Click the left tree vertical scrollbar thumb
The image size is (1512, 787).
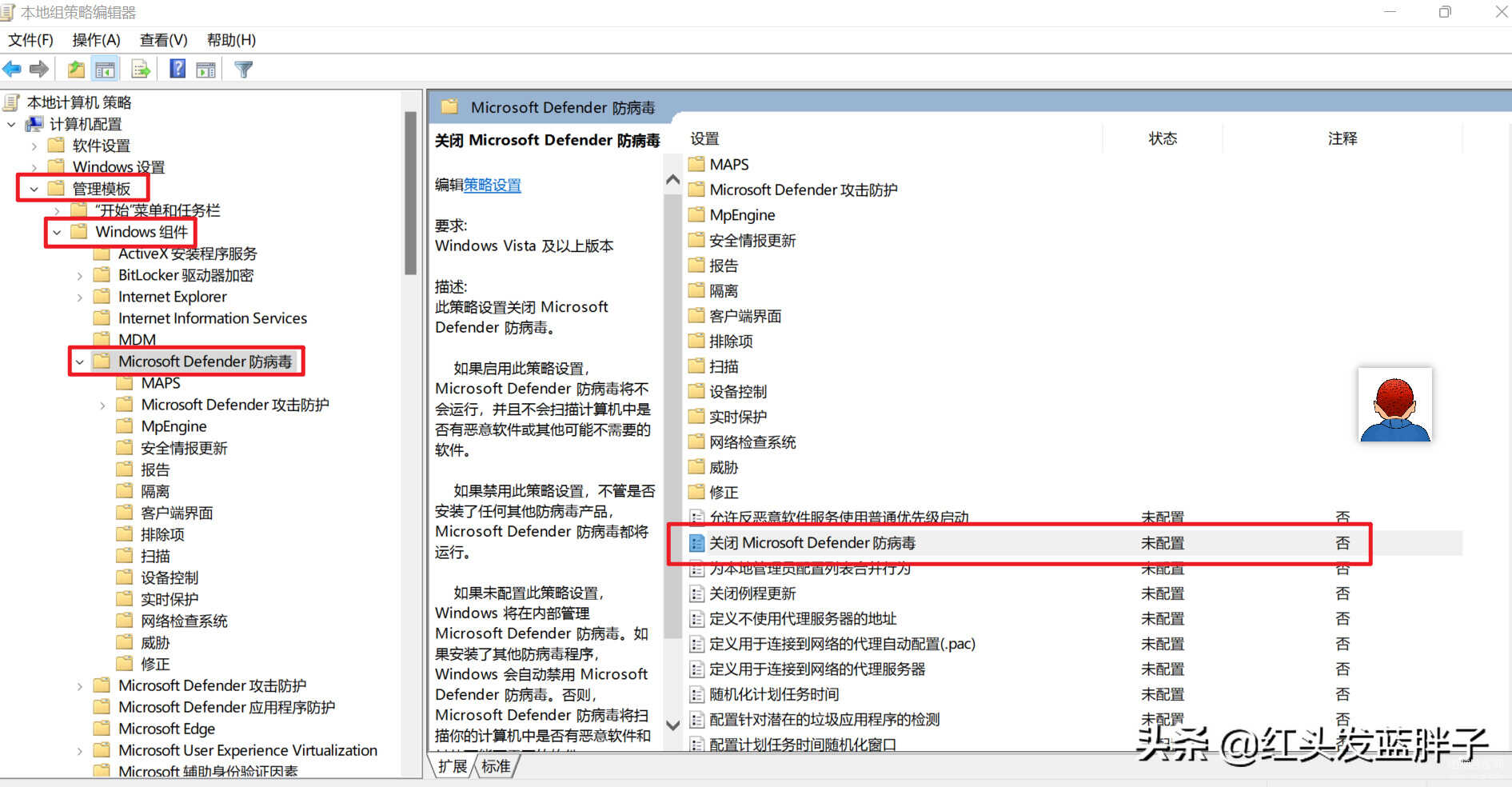[x=411, y=193]
